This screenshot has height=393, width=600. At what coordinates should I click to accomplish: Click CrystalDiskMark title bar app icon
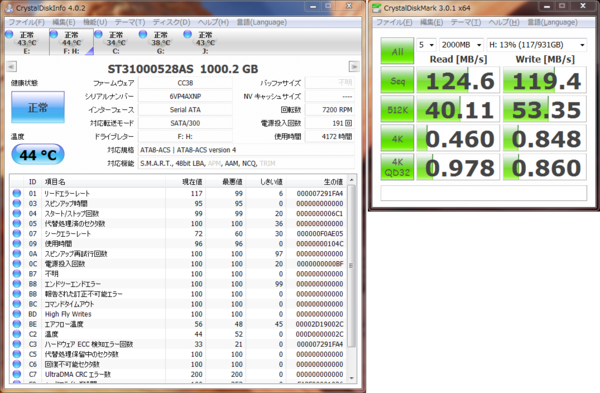pyautogui.click(x=377, y=8)
